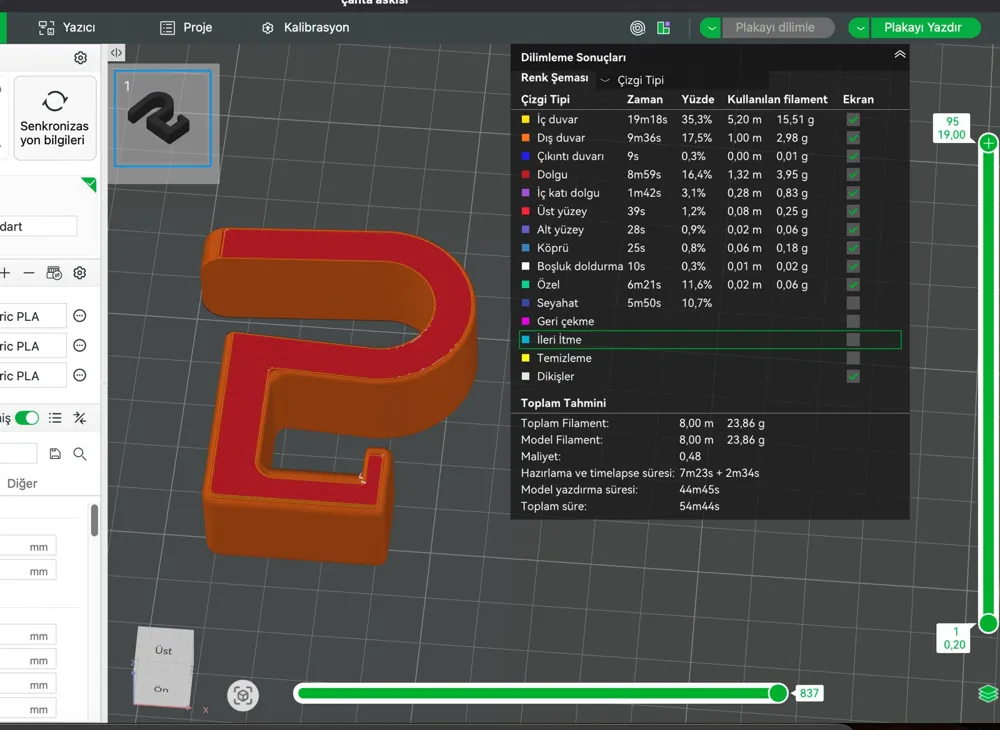
Task: Collapse the Dilimleme Sonuçları panel
Action: coord(900,55)
